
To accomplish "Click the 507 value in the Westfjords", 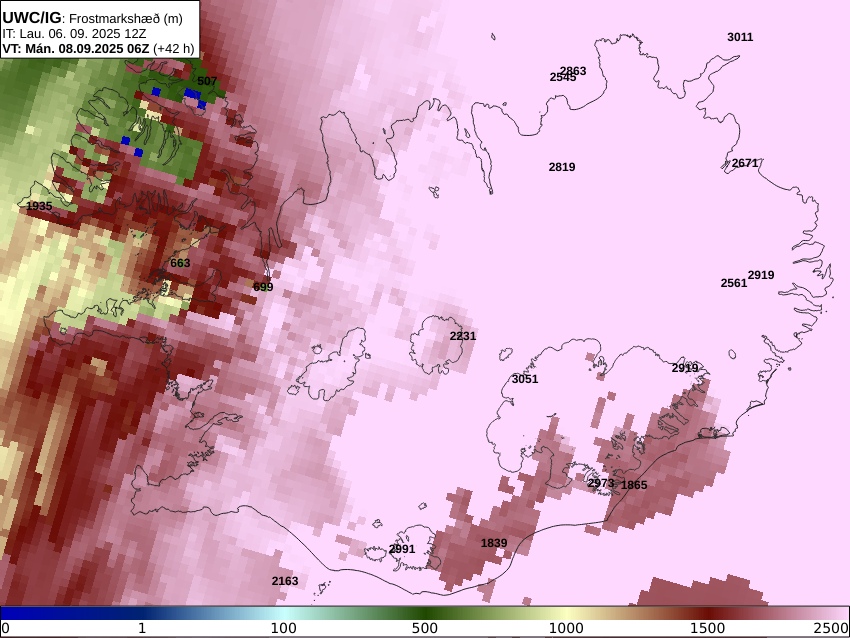I will coord(207,81).
